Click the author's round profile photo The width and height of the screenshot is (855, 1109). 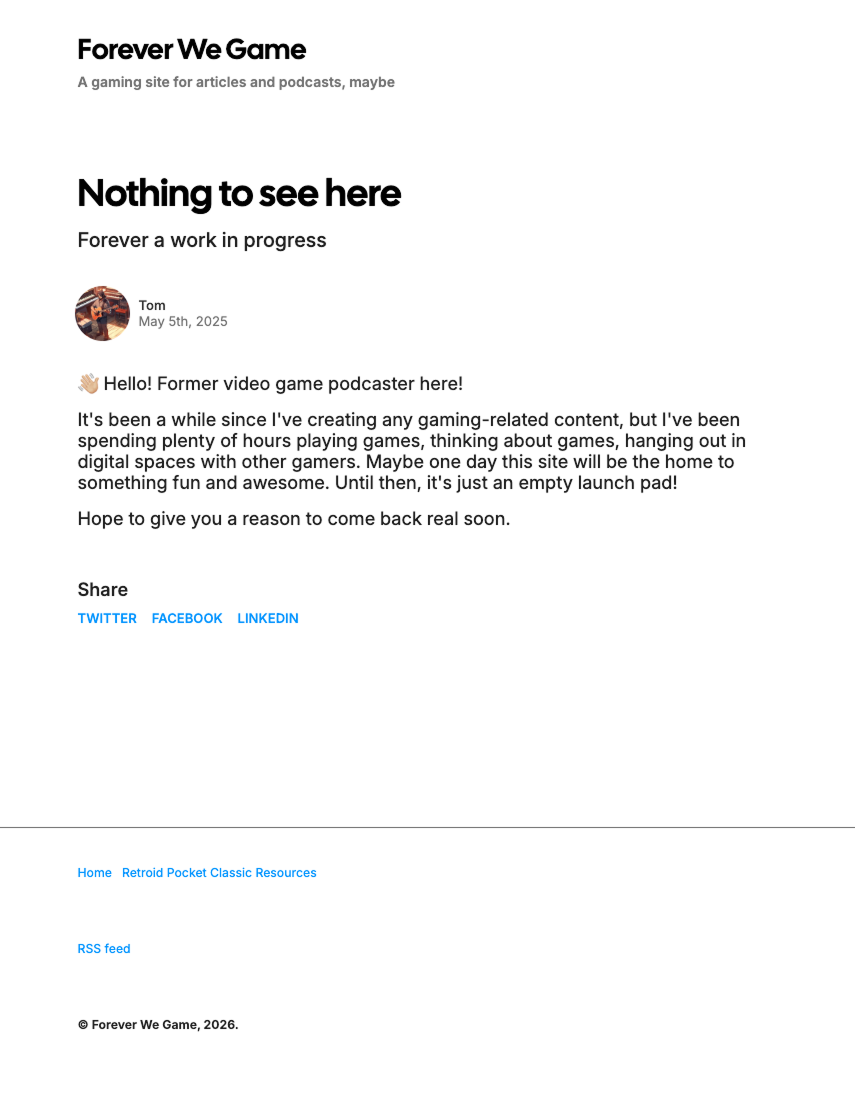coord(103,313)
